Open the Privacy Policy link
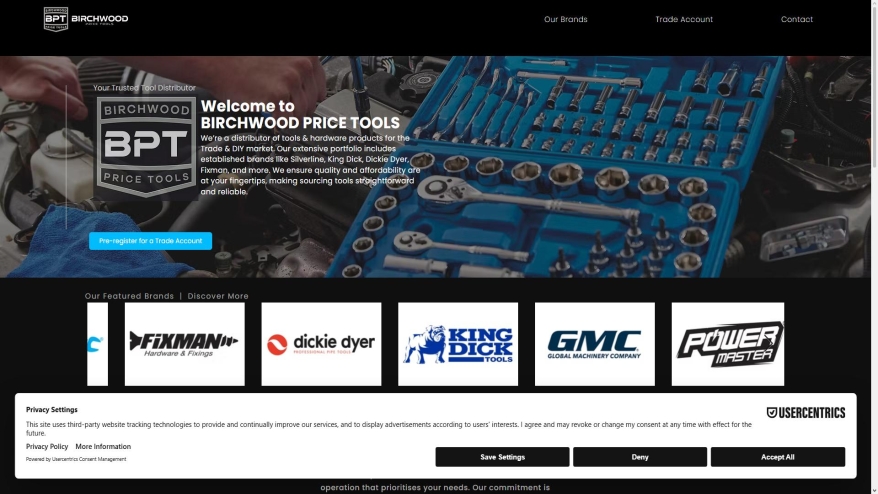This screenshot has width=878, height=494. tap(47, 446)
